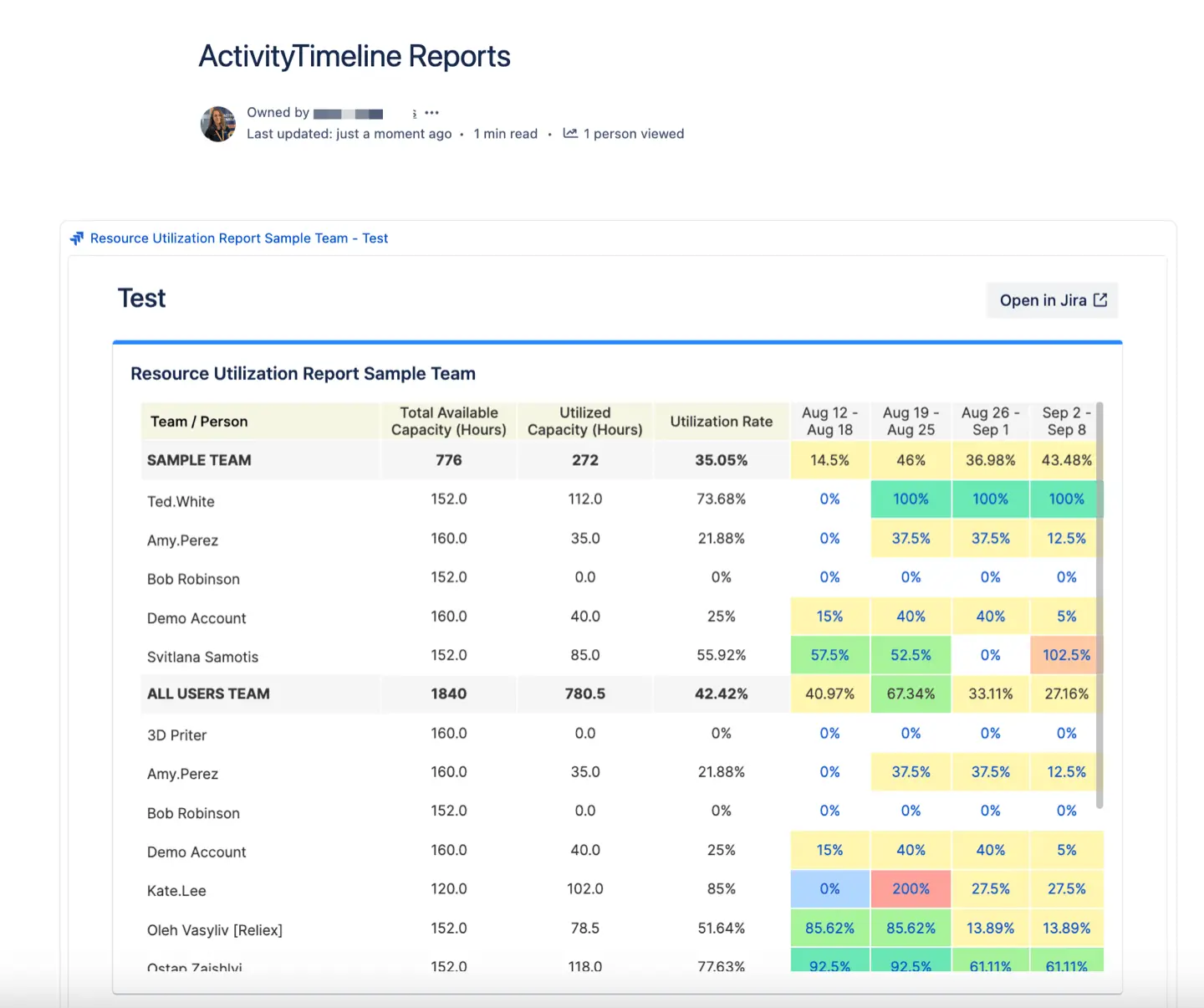Click the Jira logo icon before report link
The height and width of the screenshot is (1008, 1204).
coord(77,238)
